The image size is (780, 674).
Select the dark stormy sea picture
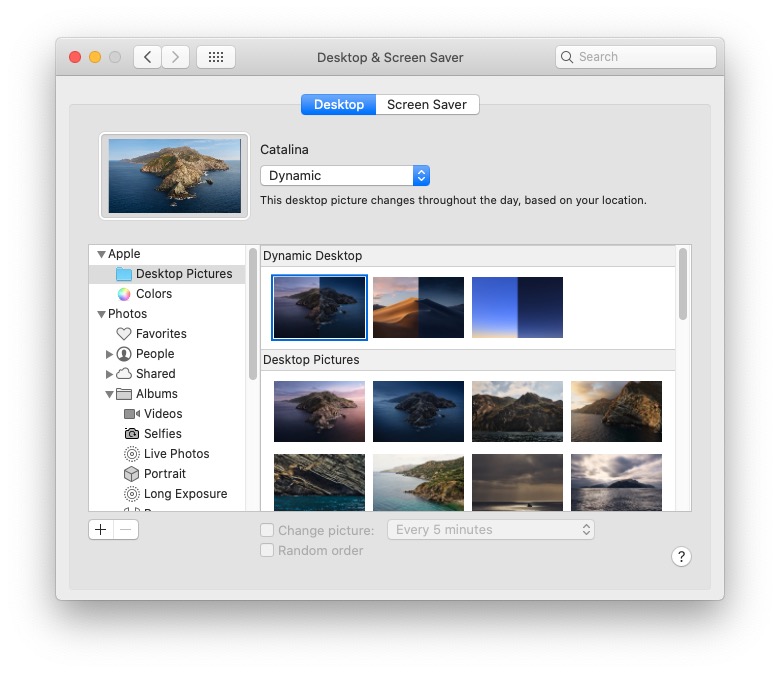(x=517, y=482)
